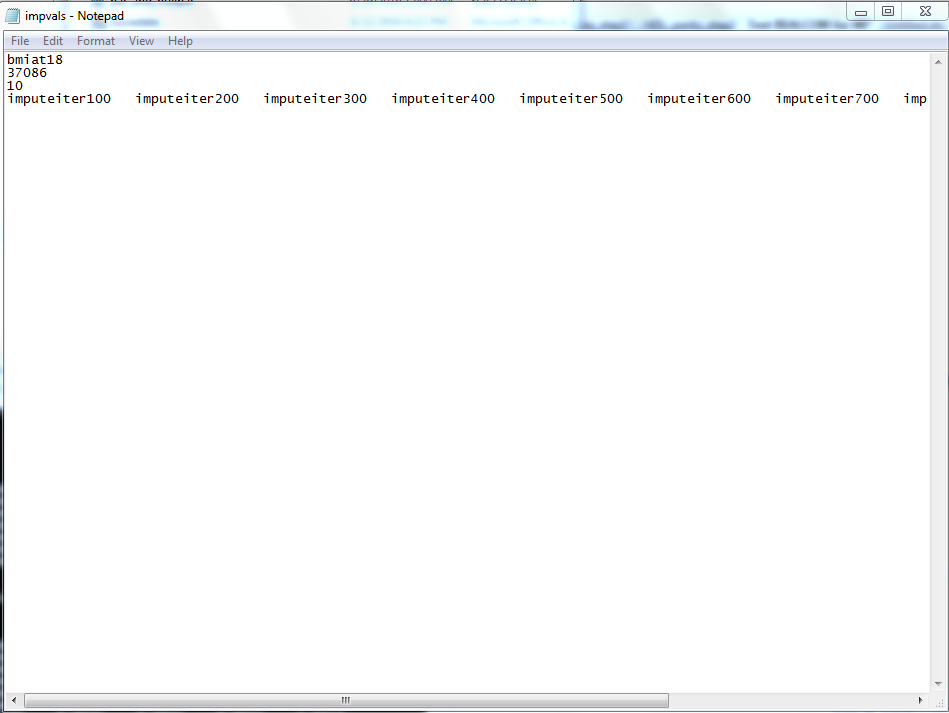
Task: Click the vertical scrollbar down arrow
Action: 937,684
